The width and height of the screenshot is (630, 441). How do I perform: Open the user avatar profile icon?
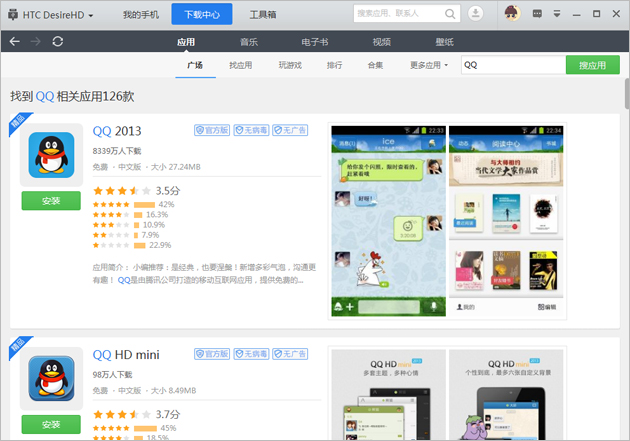tap(512, 13)
